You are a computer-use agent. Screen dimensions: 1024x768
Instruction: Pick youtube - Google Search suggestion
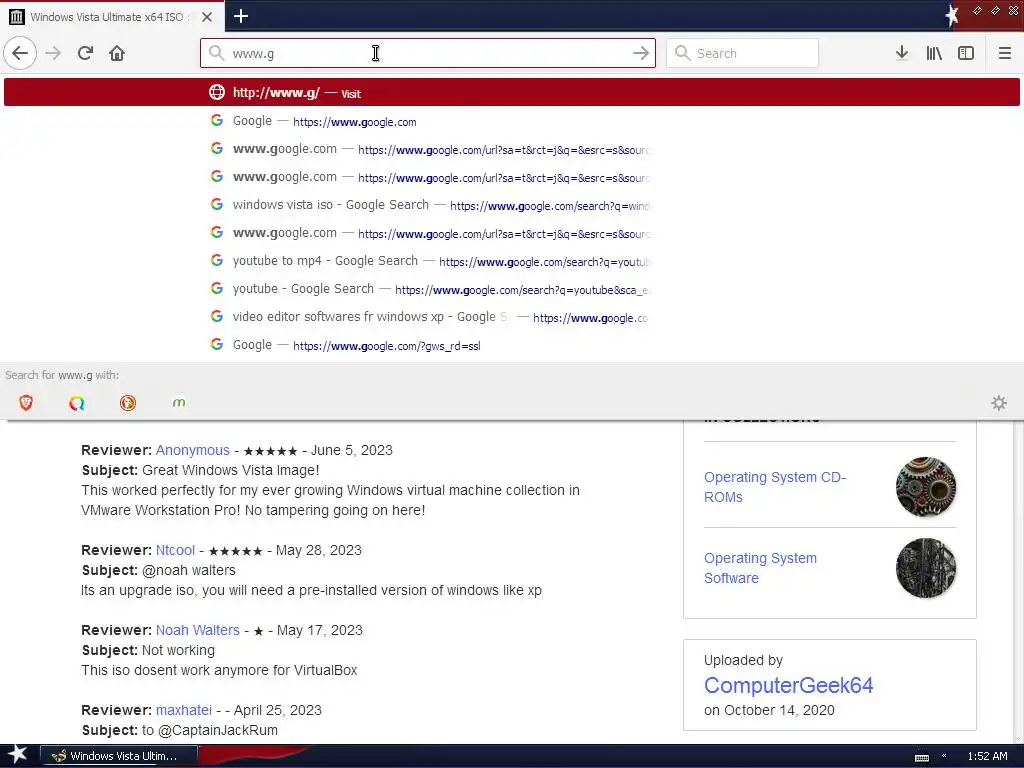[512, 289]
